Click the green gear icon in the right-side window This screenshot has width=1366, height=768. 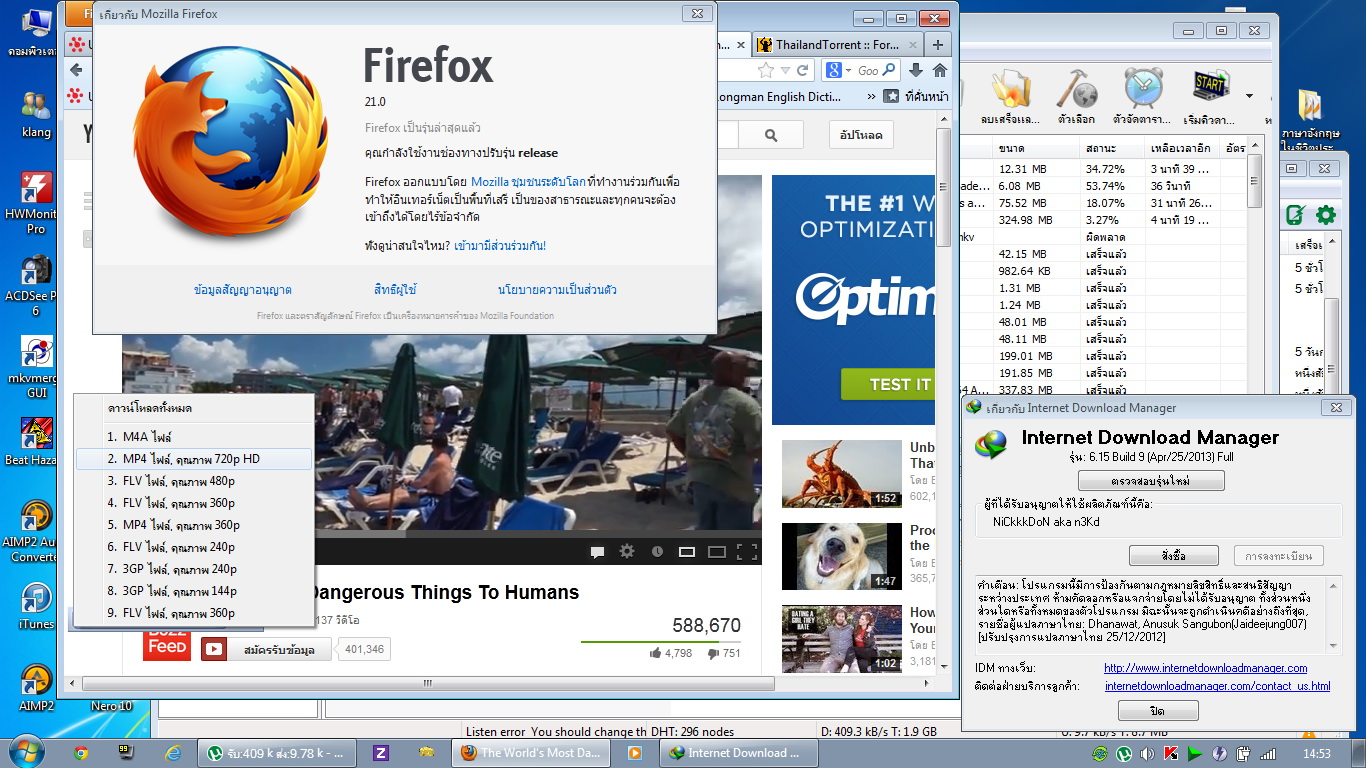(1326, 214)
